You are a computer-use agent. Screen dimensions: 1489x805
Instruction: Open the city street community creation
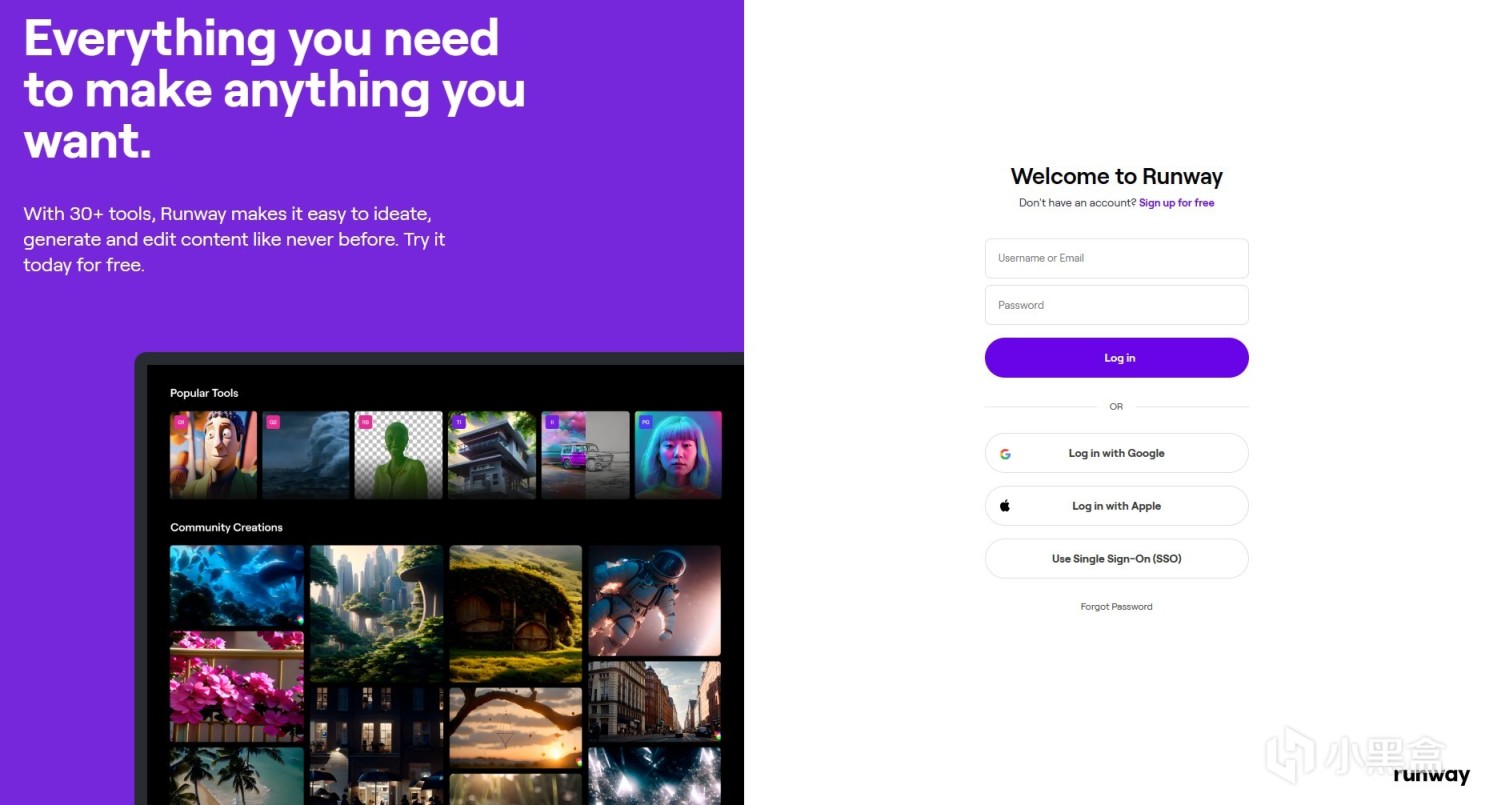[654, 701]
